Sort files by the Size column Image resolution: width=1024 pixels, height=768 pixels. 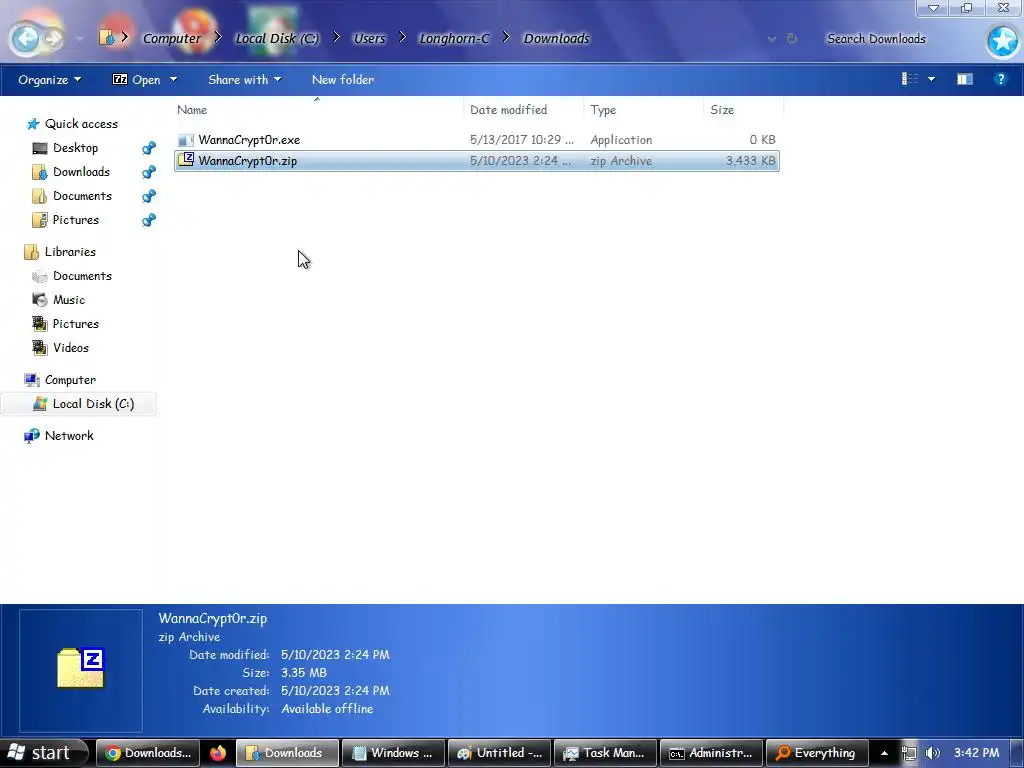(743, 110)
